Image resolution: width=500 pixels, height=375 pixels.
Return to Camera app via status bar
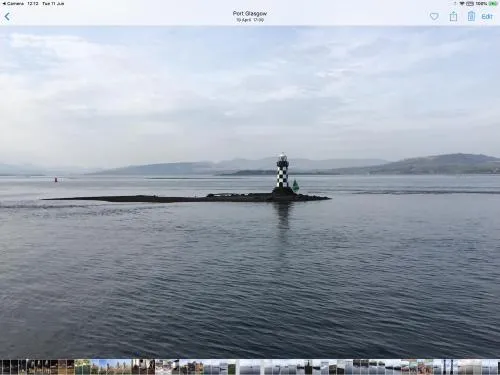[x=13, y=3]
